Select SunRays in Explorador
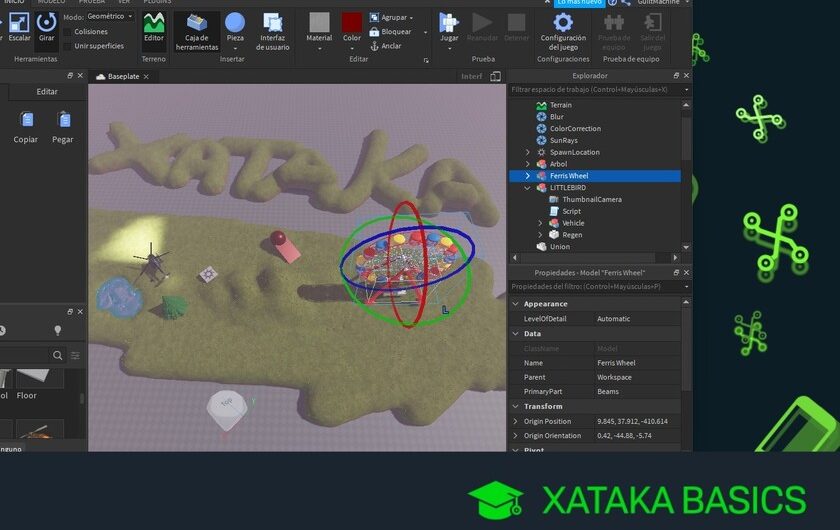Viewport: 840px width, 530px height. pyautogui.click(x=564, y=140)
